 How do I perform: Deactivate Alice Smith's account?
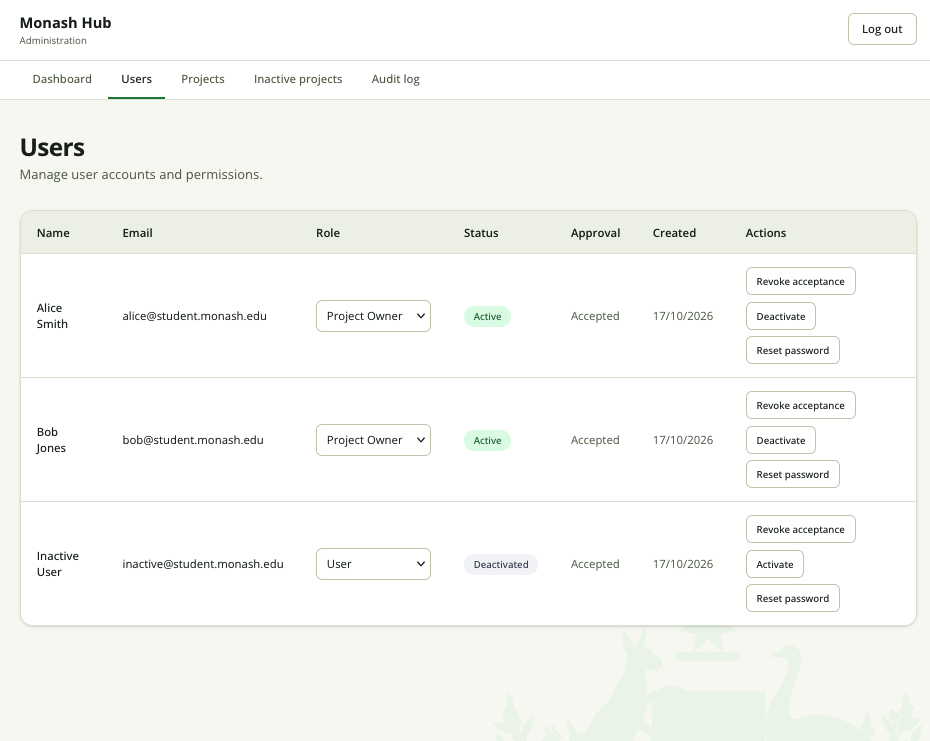781,316
